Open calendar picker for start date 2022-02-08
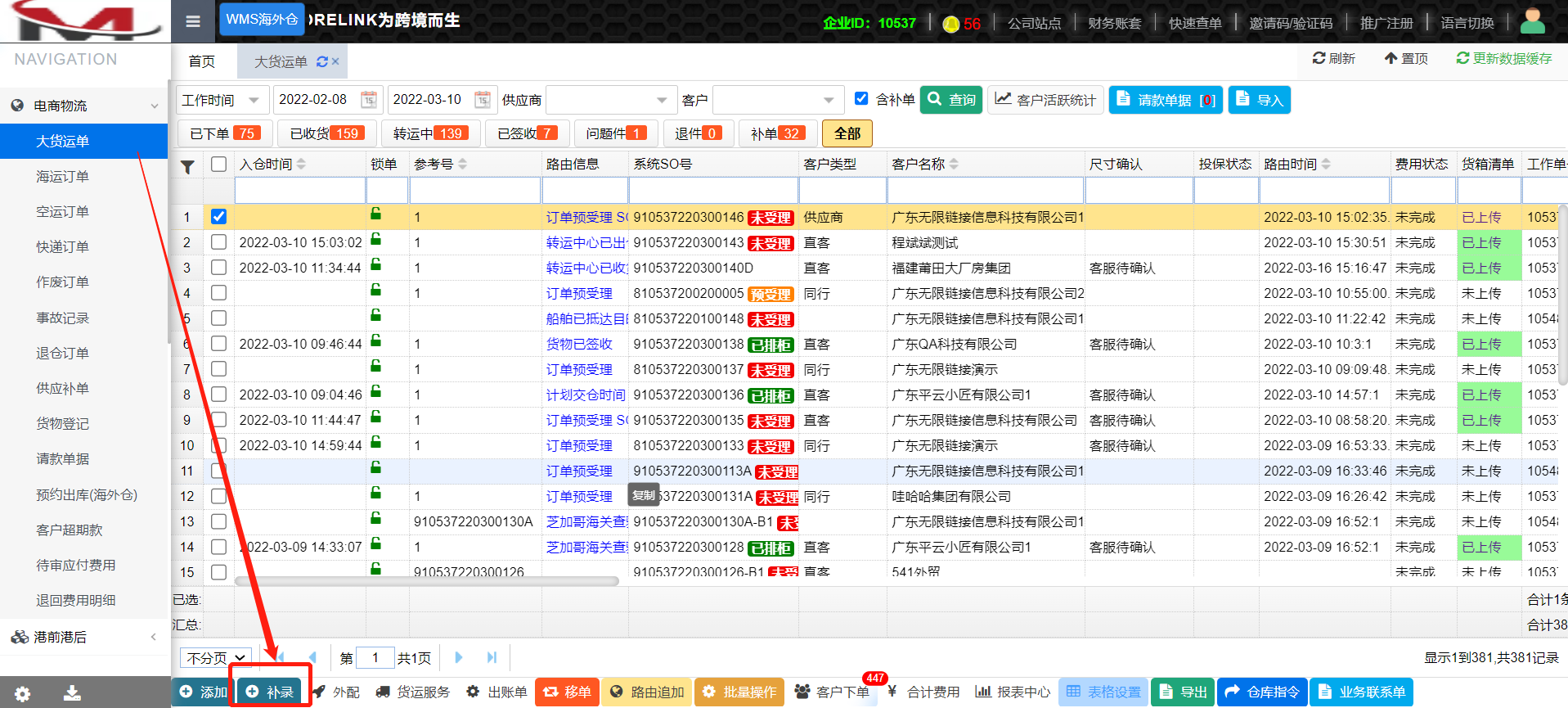 (369, 100)
